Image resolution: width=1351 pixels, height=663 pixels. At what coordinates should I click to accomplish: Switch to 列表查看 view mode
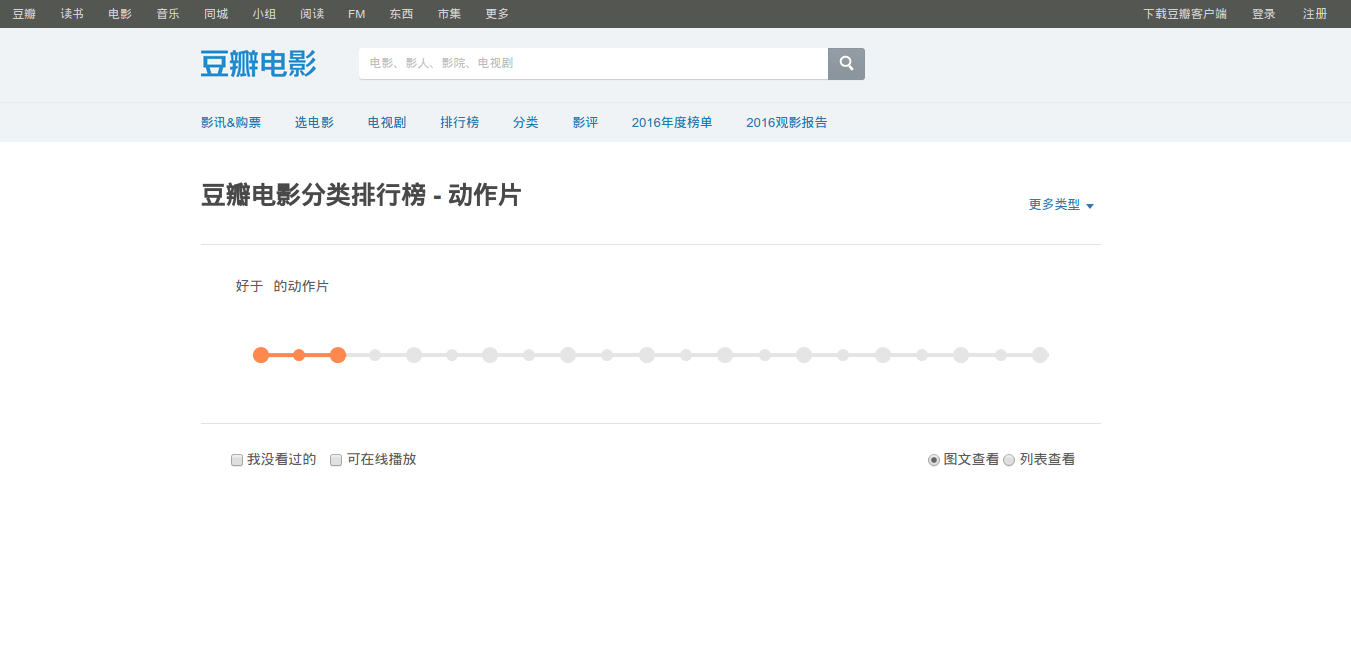(1009, 460)
